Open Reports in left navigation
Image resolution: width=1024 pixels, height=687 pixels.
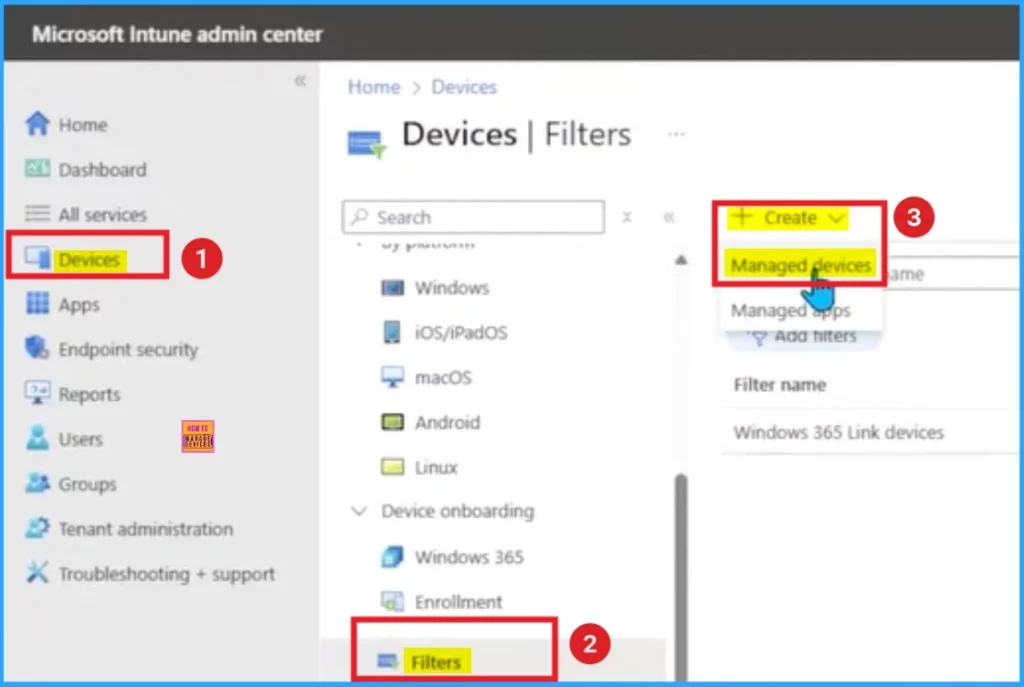coord(89,394)
